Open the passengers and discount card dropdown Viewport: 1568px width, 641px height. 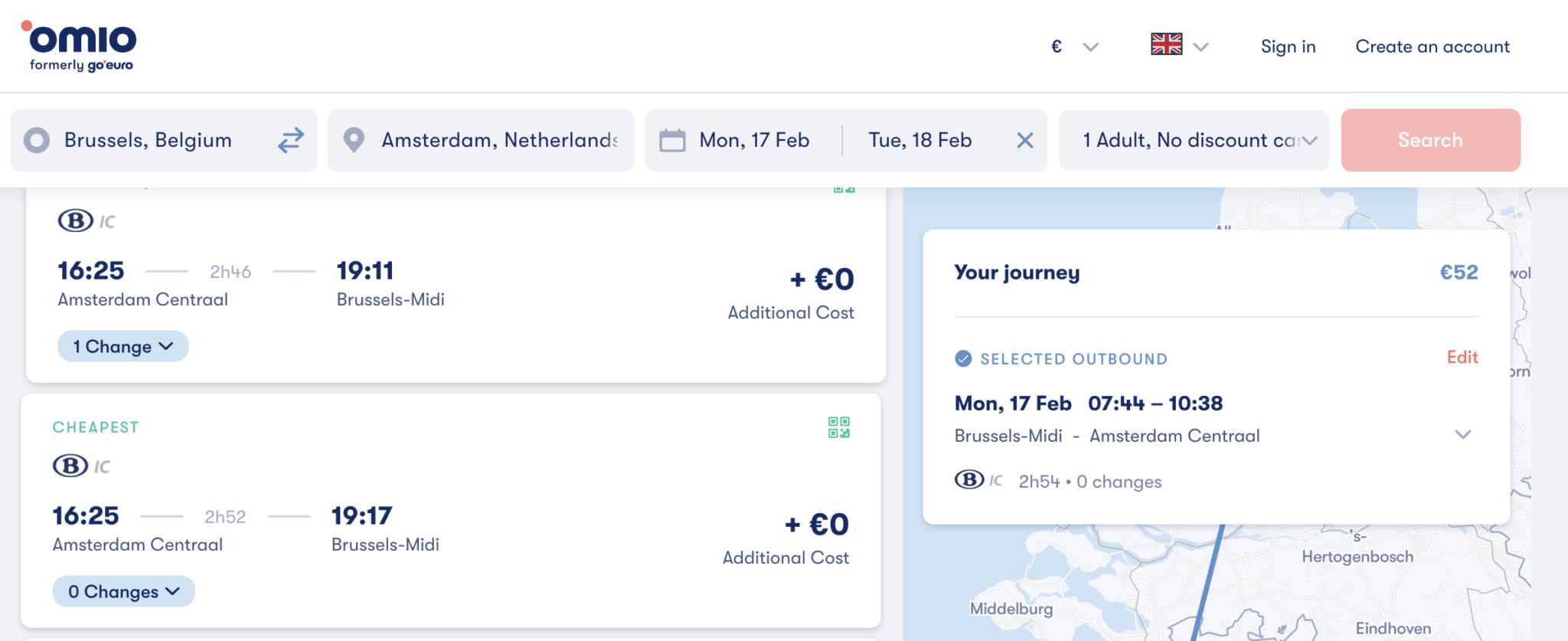click(x=1194, y=140)
